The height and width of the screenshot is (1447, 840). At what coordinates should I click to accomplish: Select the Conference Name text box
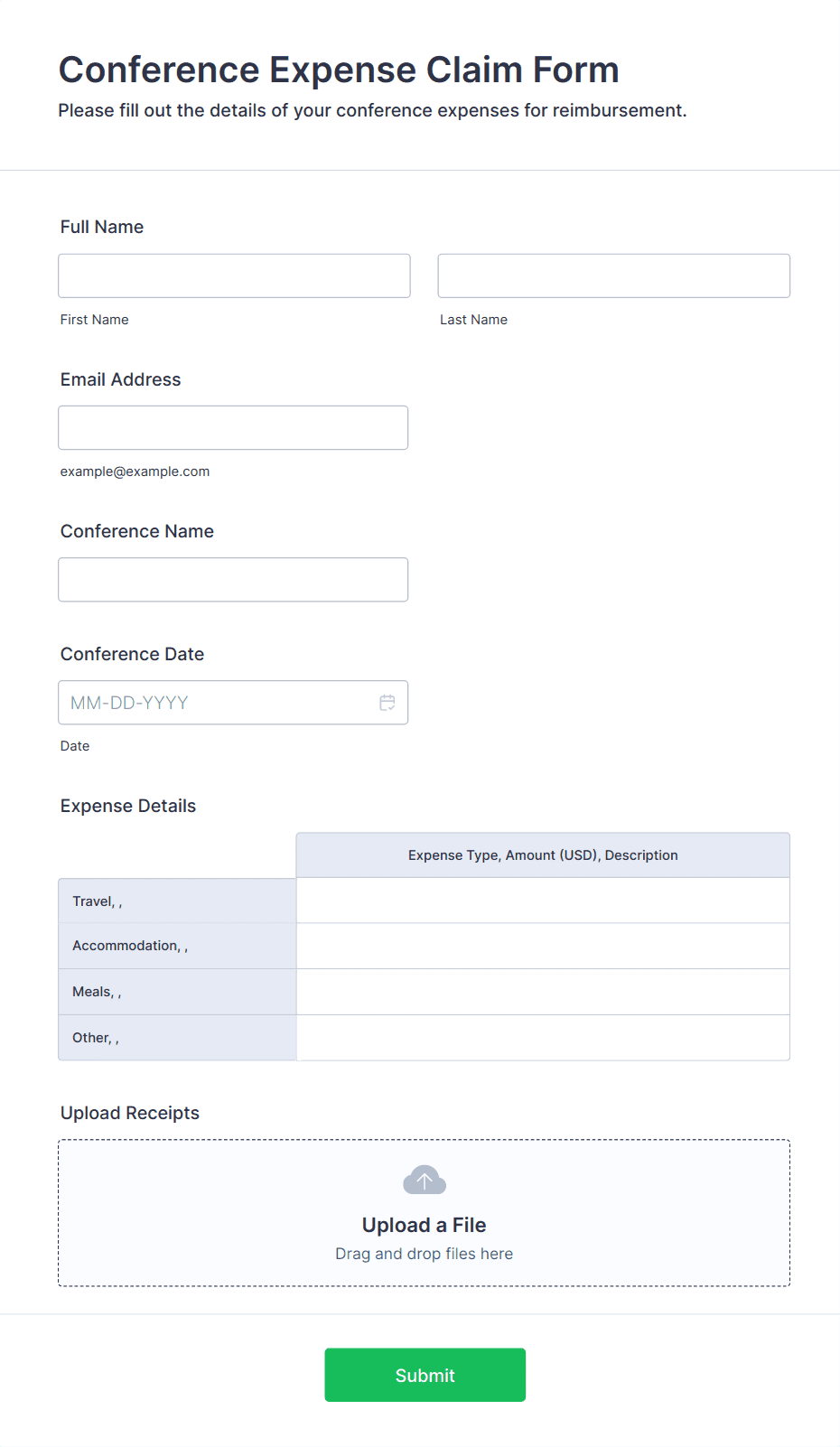click(x=233, y=579)
